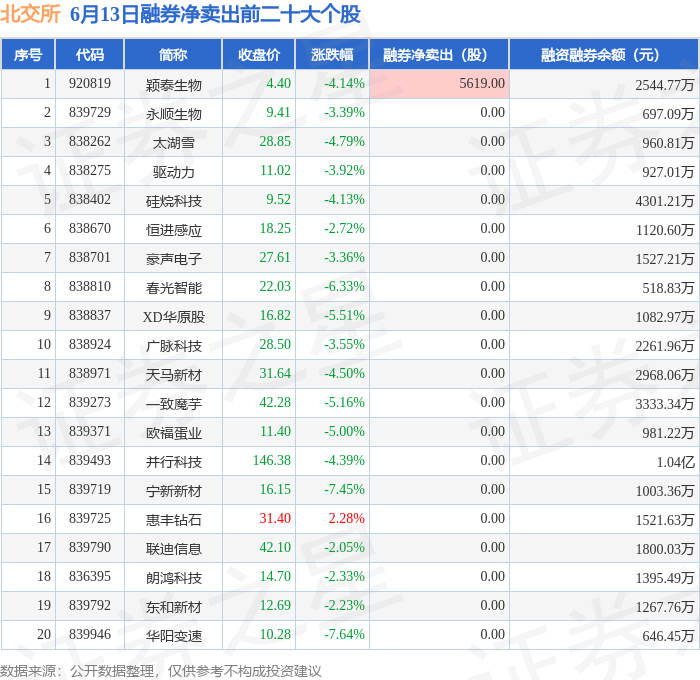Viewport: 700px width, 680px height.
Task: Select stock name 华阳变速
Action: pyautogui.click(x=174, y=636)
